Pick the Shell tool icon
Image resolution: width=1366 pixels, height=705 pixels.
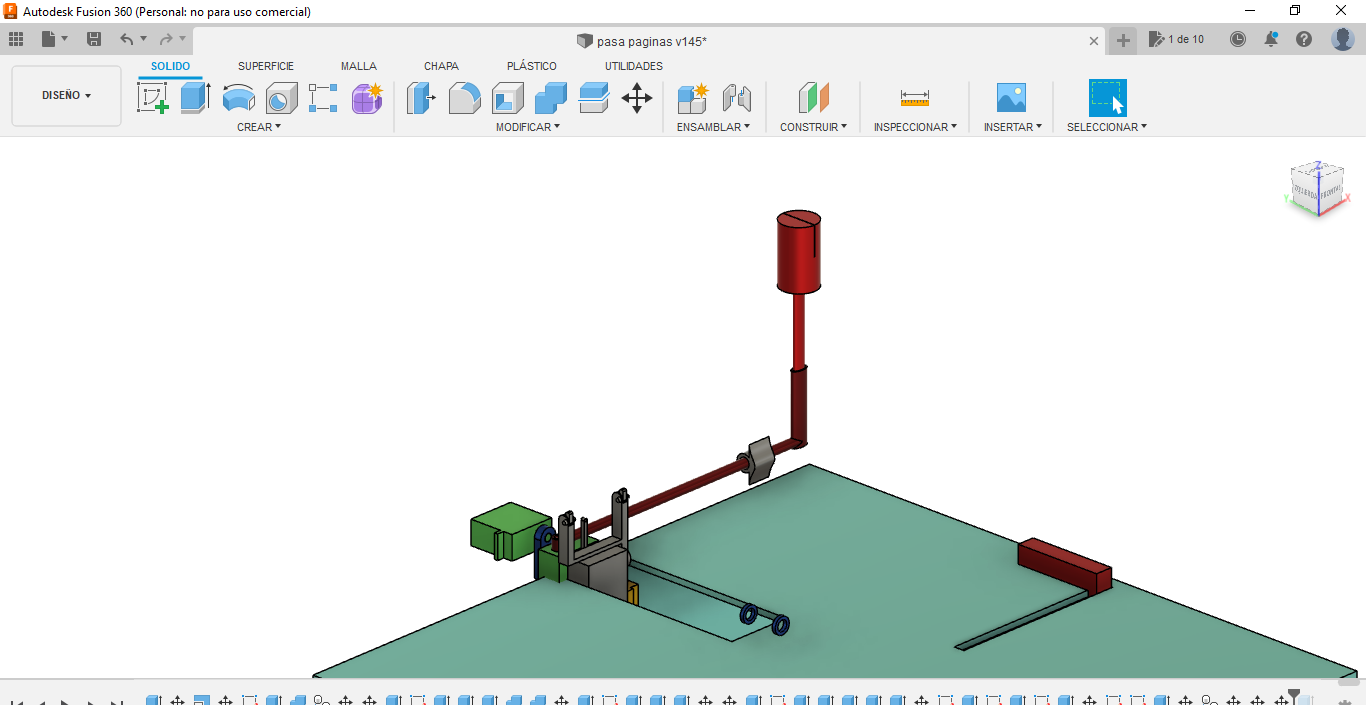click(507, 98)
